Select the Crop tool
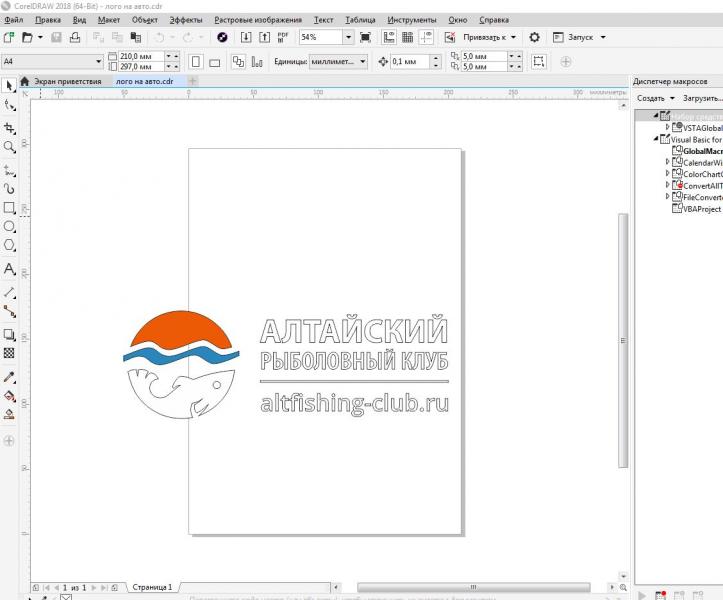Viewport: 723px width, 600px height. [9, 128]
